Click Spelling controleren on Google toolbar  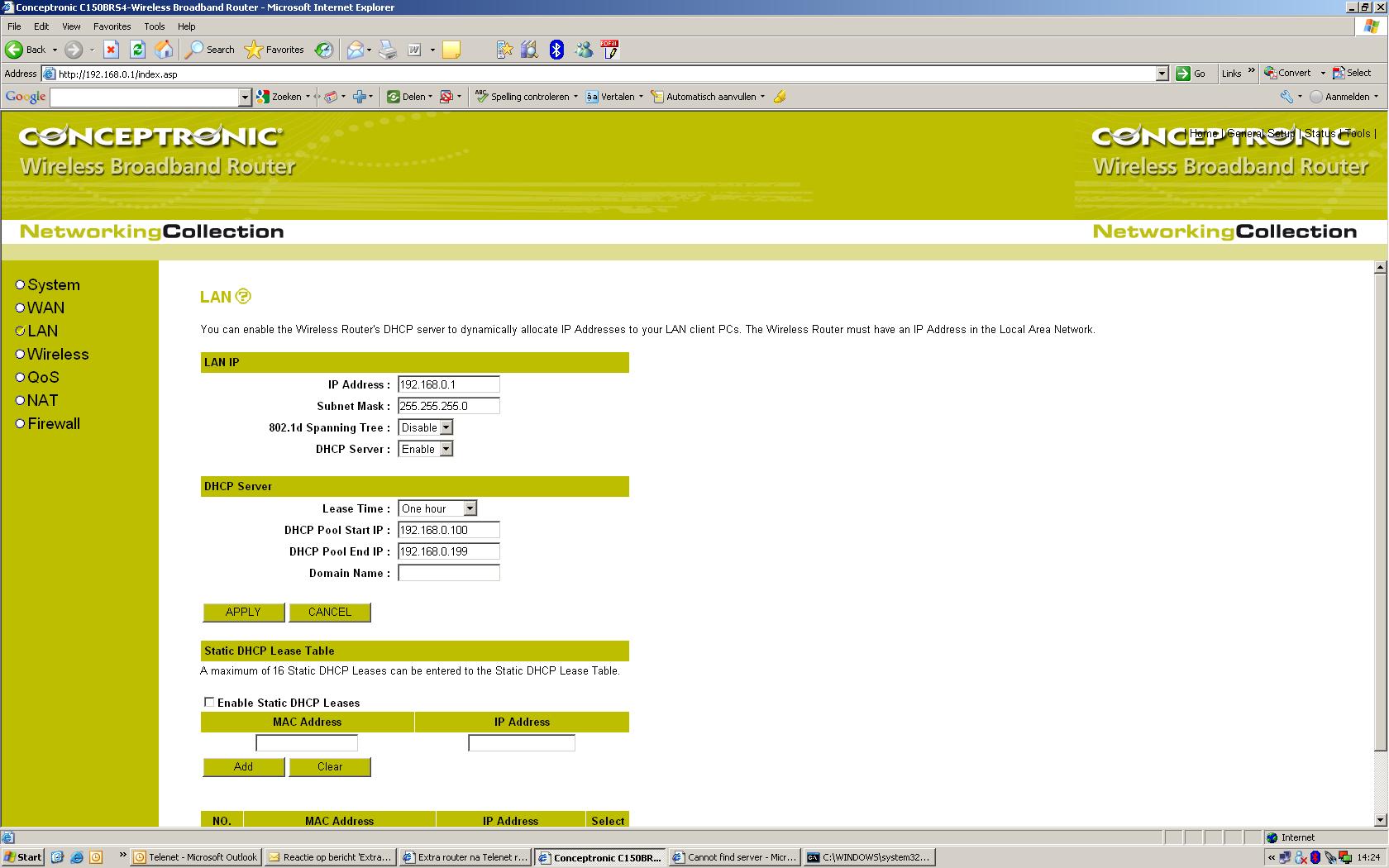pos(523,97)
